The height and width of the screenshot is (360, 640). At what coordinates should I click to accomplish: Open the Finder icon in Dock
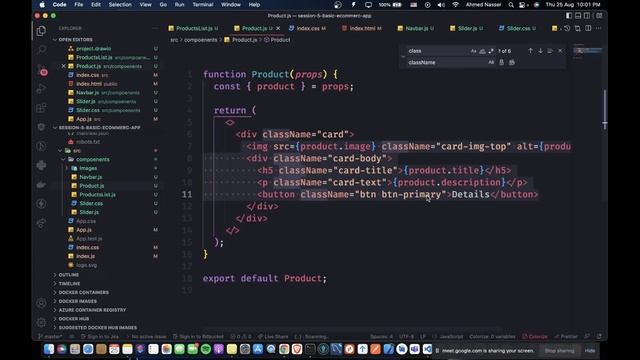pyautogui.click(x=49, y=349)
